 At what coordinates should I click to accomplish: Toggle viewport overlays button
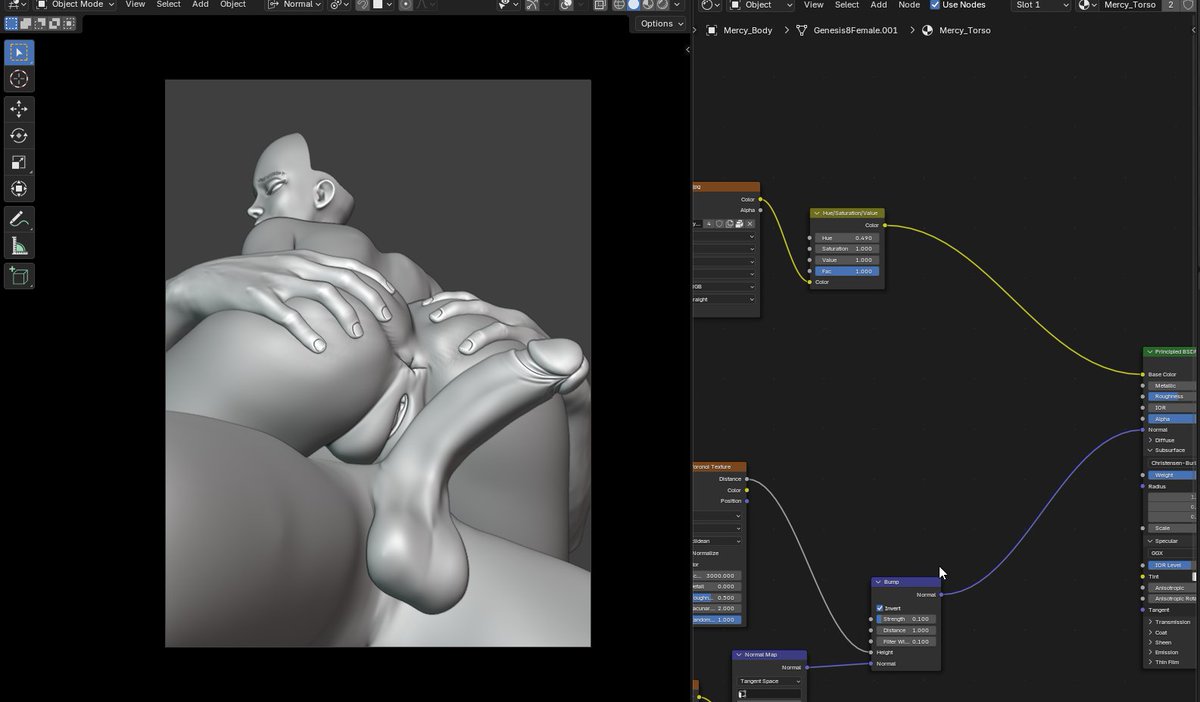pyautogui.click(x=565, y=5)
